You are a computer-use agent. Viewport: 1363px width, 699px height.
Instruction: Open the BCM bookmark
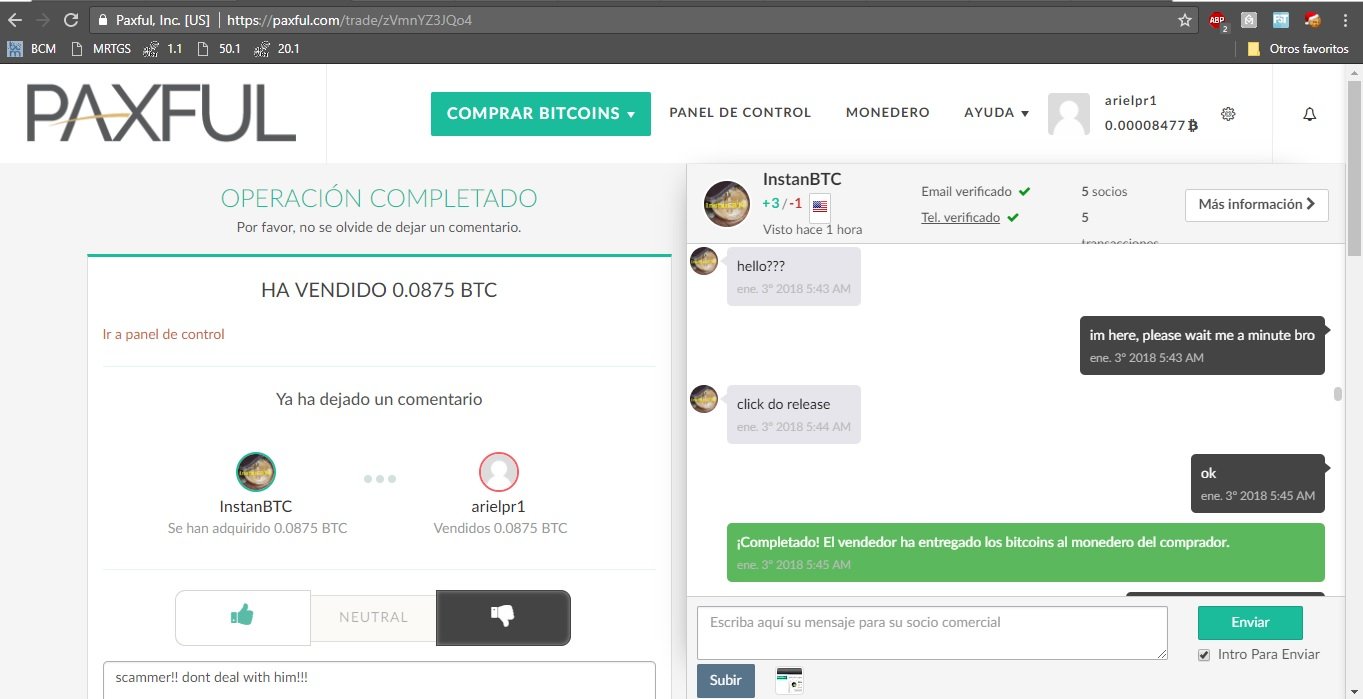pyautogui.click(x=32, y=48)
